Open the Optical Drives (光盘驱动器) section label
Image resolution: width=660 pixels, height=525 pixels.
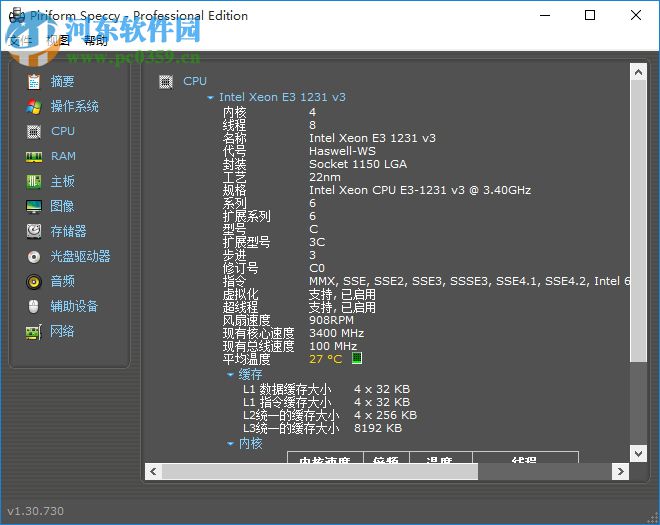[80, 256]
